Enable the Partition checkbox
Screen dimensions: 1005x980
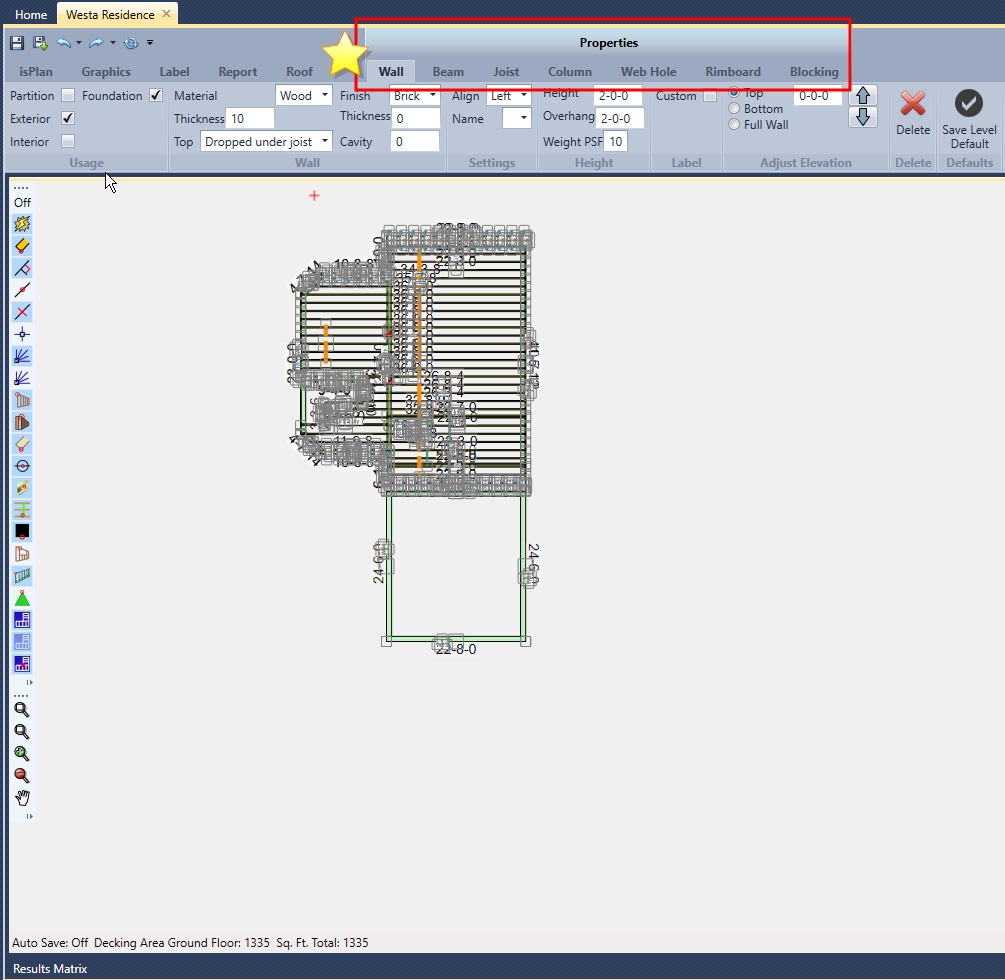click(68, 96)
